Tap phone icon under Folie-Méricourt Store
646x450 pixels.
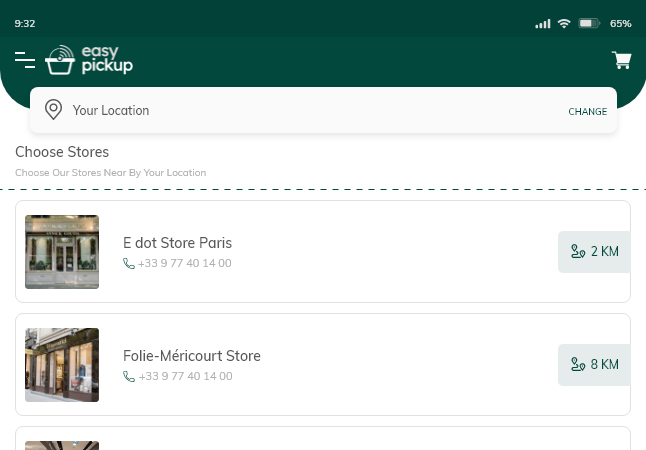coord(129,377)
